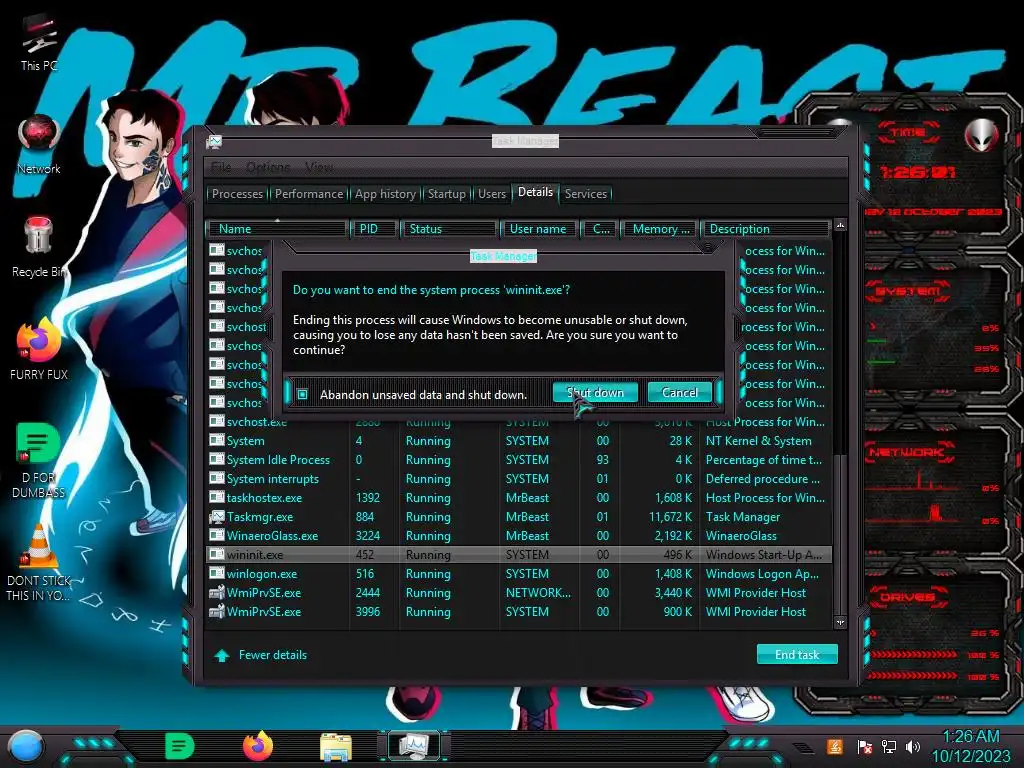Confirm with the Shut down button
This screenshot has width=1024, height=768.
[595, 392]
